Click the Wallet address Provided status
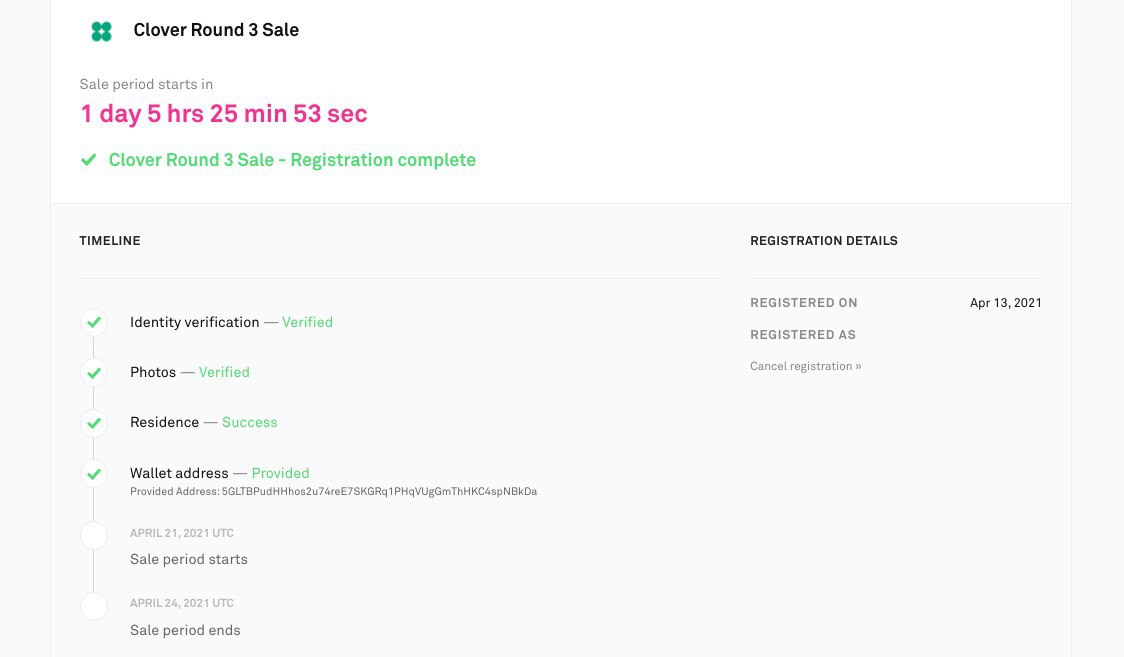1124x657 pixels. pyautogui.click(x=280, y=473)
